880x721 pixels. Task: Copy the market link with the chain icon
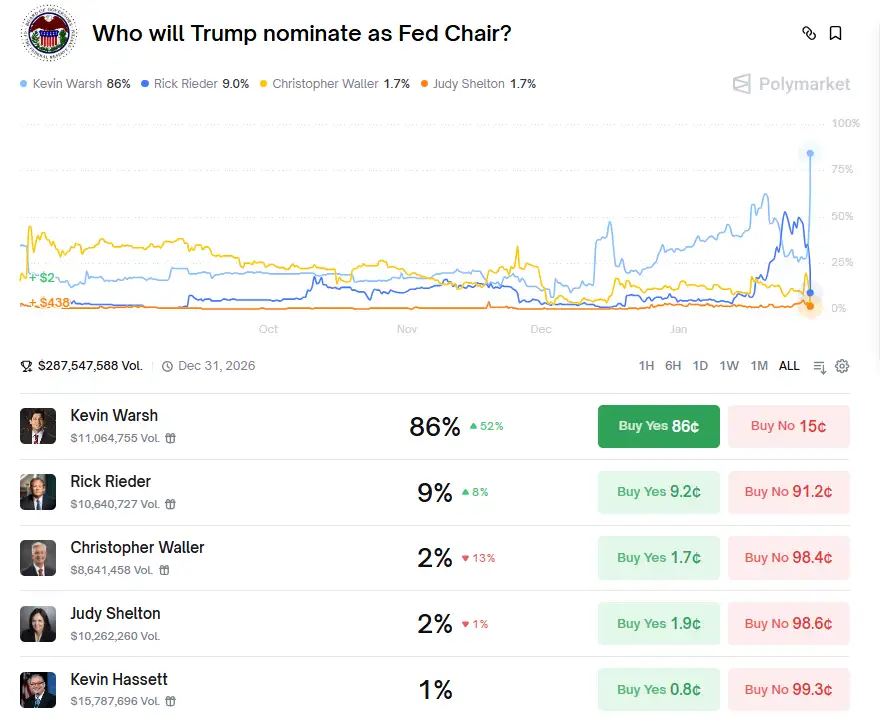(809, 33)
